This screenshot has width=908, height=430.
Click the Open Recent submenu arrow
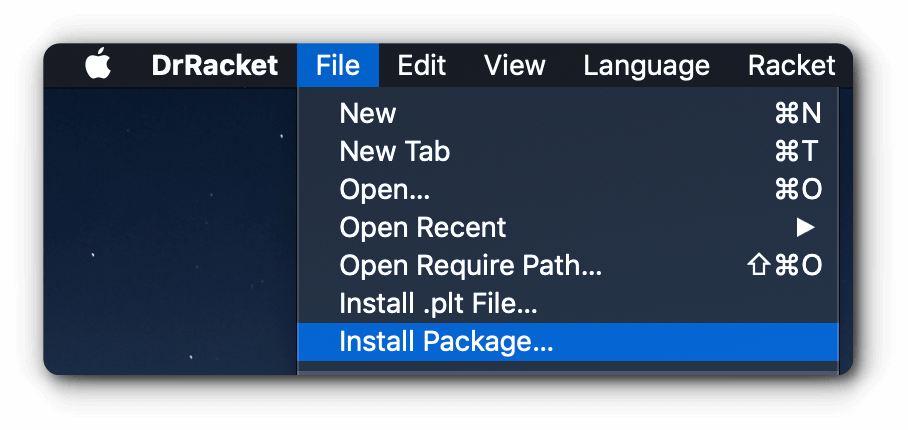[x=805, y=228]
